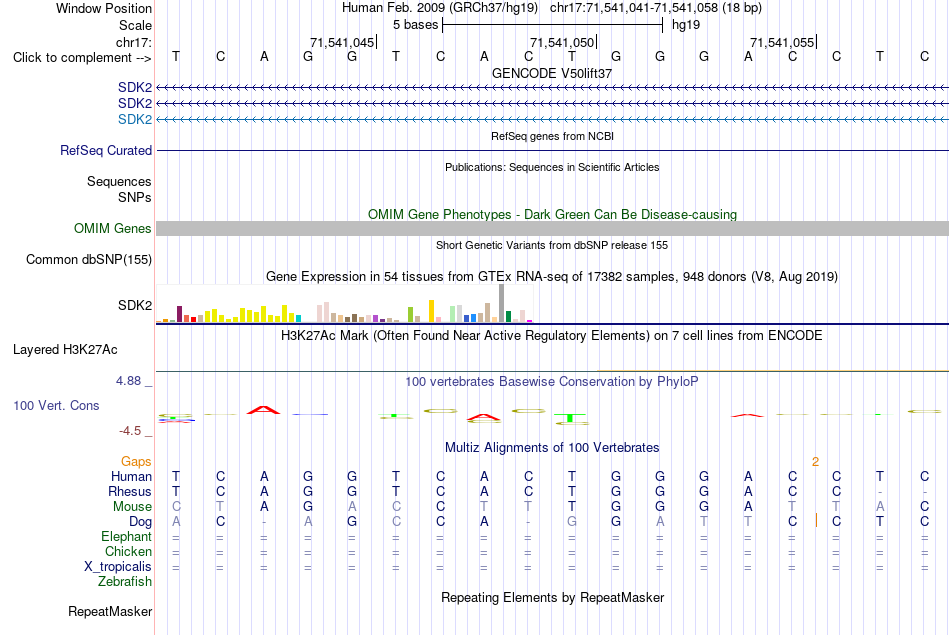This screenshot has height=635, width=950.
Task: Click the Zebrafish alignment row label
Action: click(x=125, y=581)
